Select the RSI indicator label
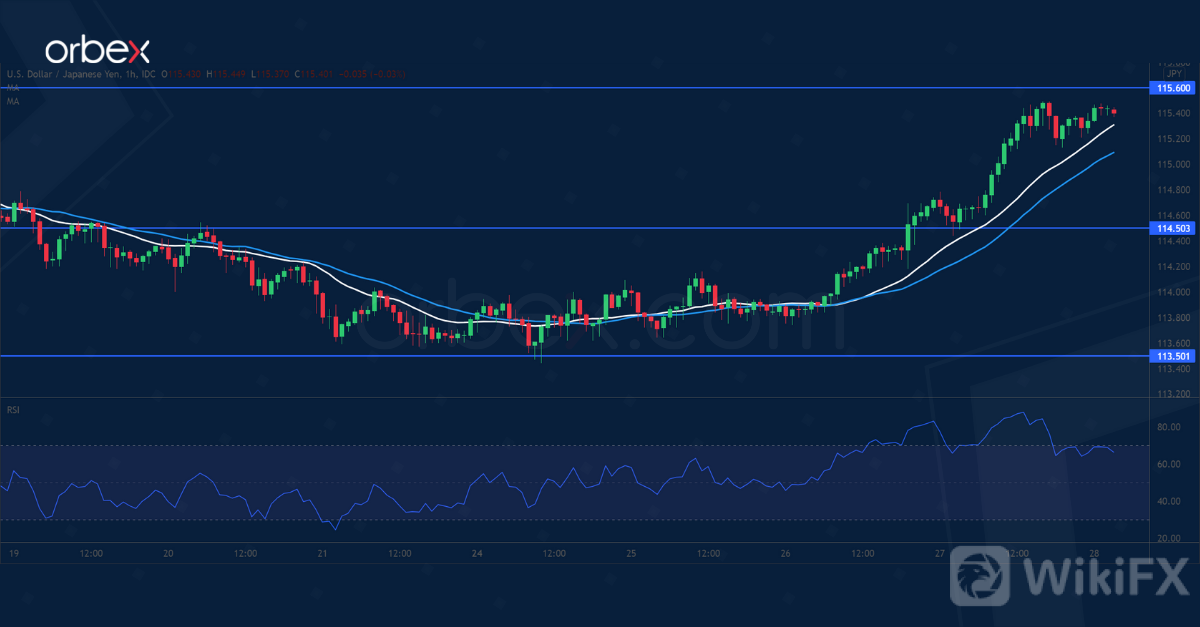This screenshot has width=1200, height=627. point(13,409)
